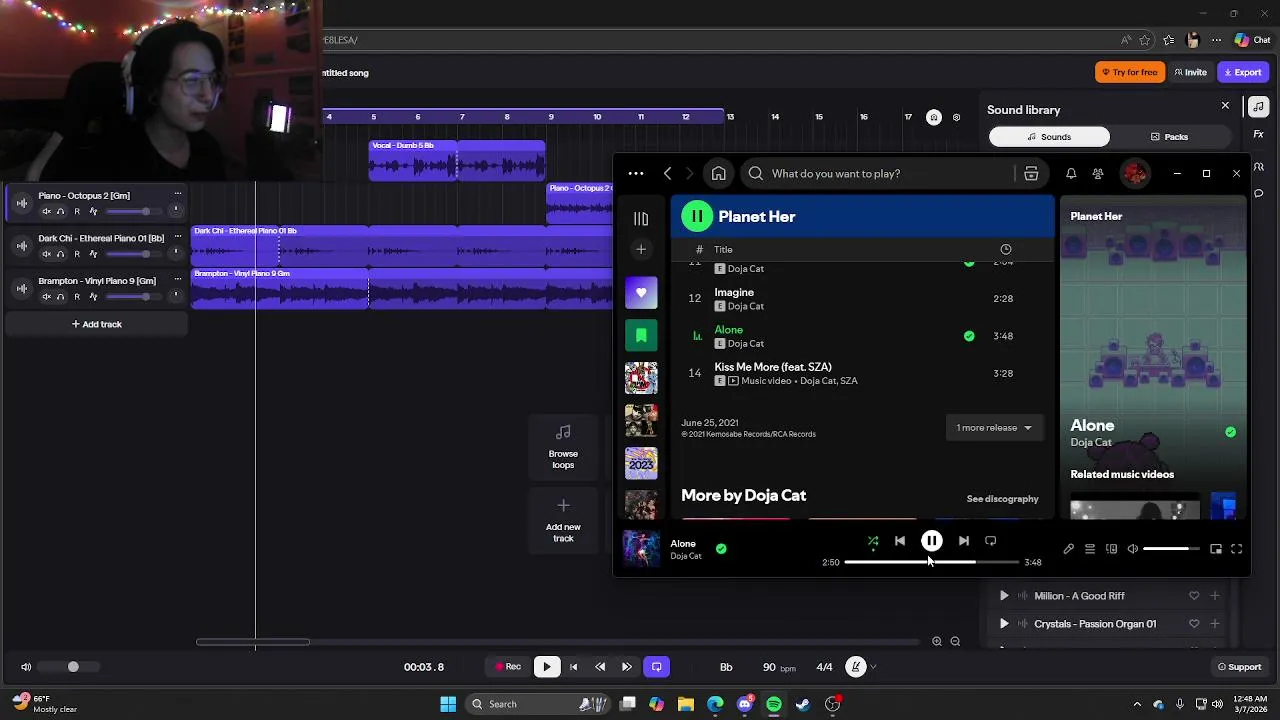Adjust pan knob of Brampton - Vinyl Piano 9 track
Viewport: 1280px width, 720px height.
click(175, 296)
